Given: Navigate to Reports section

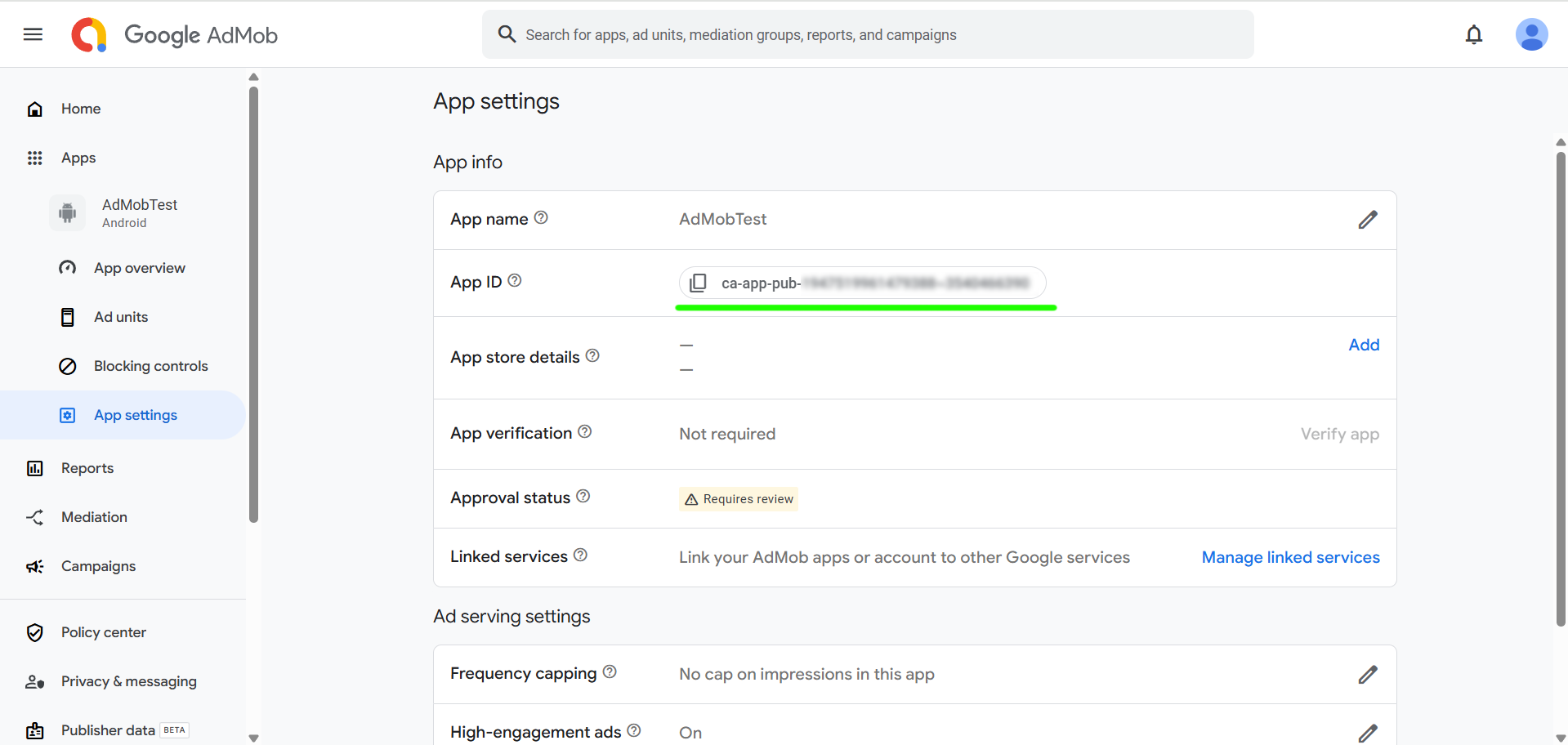Looking at the screenshot, I should pos(87,468).
